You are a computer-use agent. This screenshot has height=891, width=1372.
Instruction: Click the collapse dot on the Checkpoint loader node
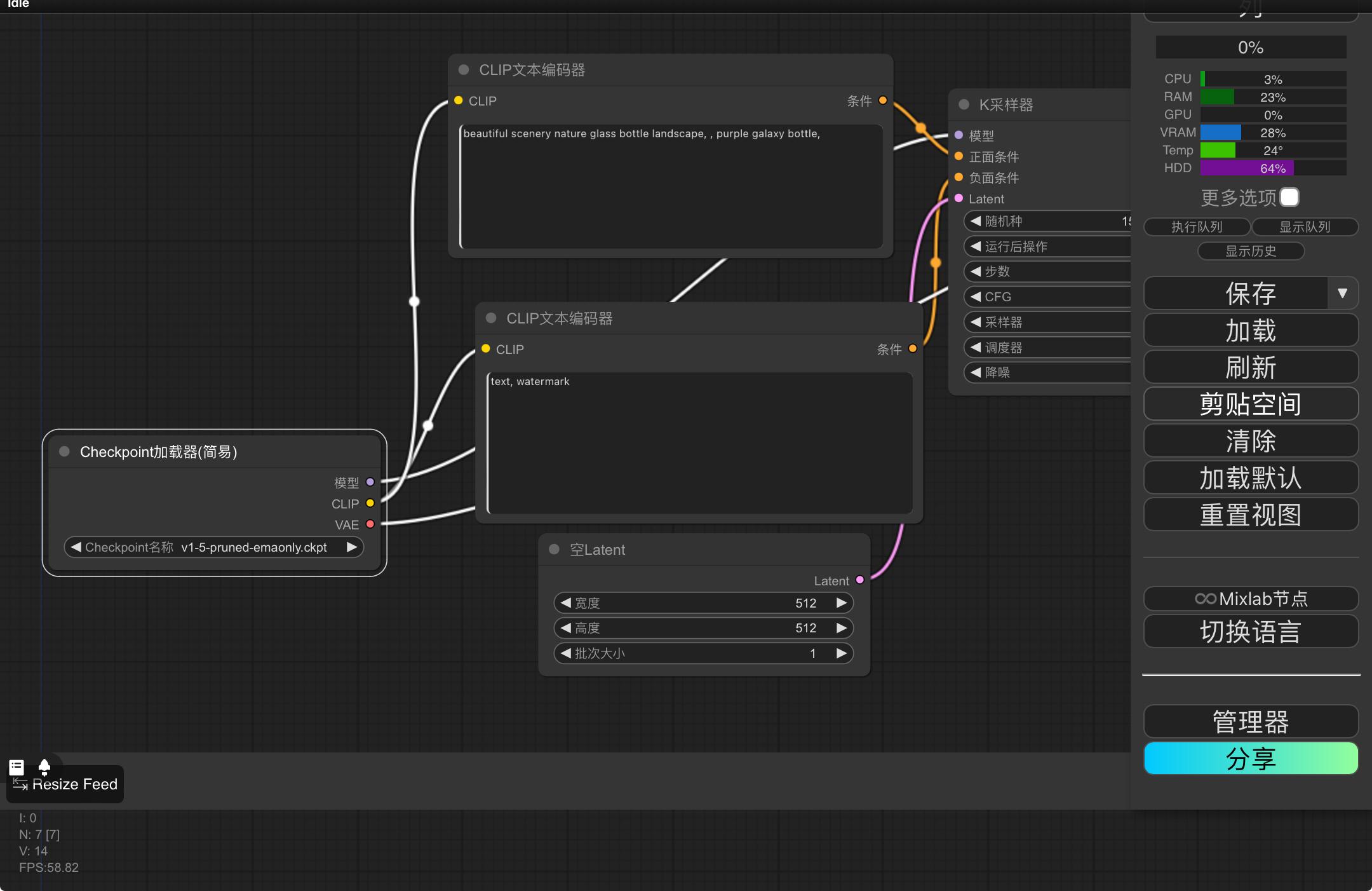64,451
